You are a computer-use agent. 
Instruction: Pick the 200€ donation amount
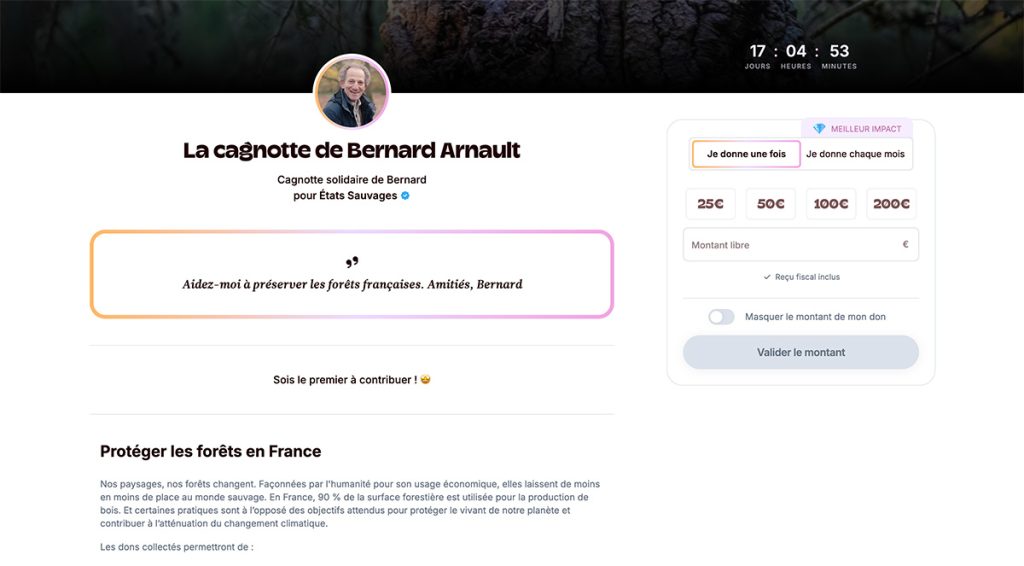(891, 204)
